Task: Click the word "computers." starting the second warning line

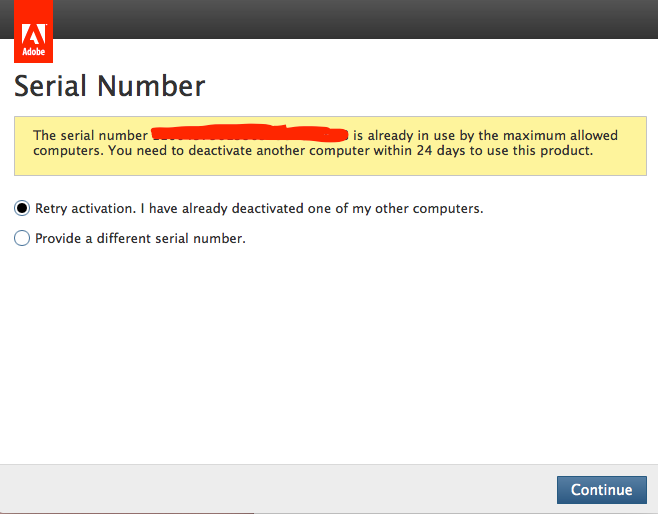Action: coord(66,151)
